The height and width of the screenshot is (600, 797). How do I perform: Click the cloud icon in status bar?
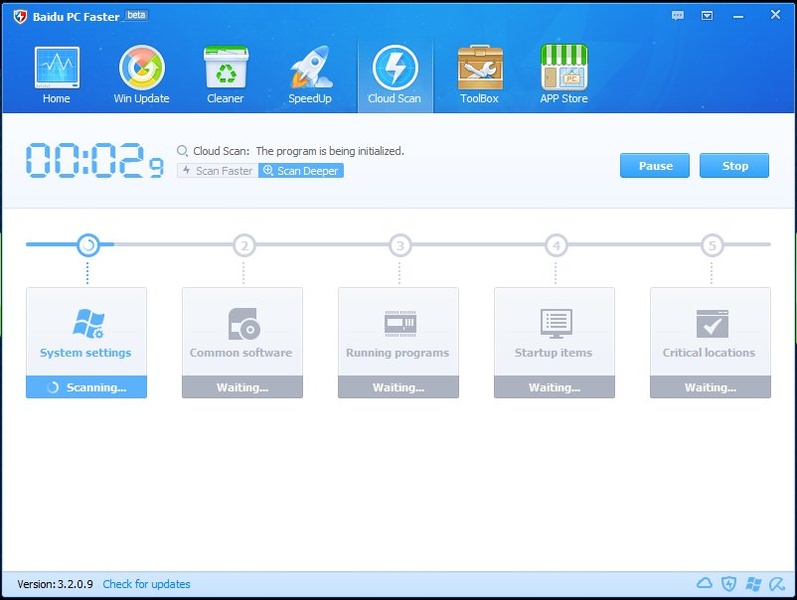704,584
